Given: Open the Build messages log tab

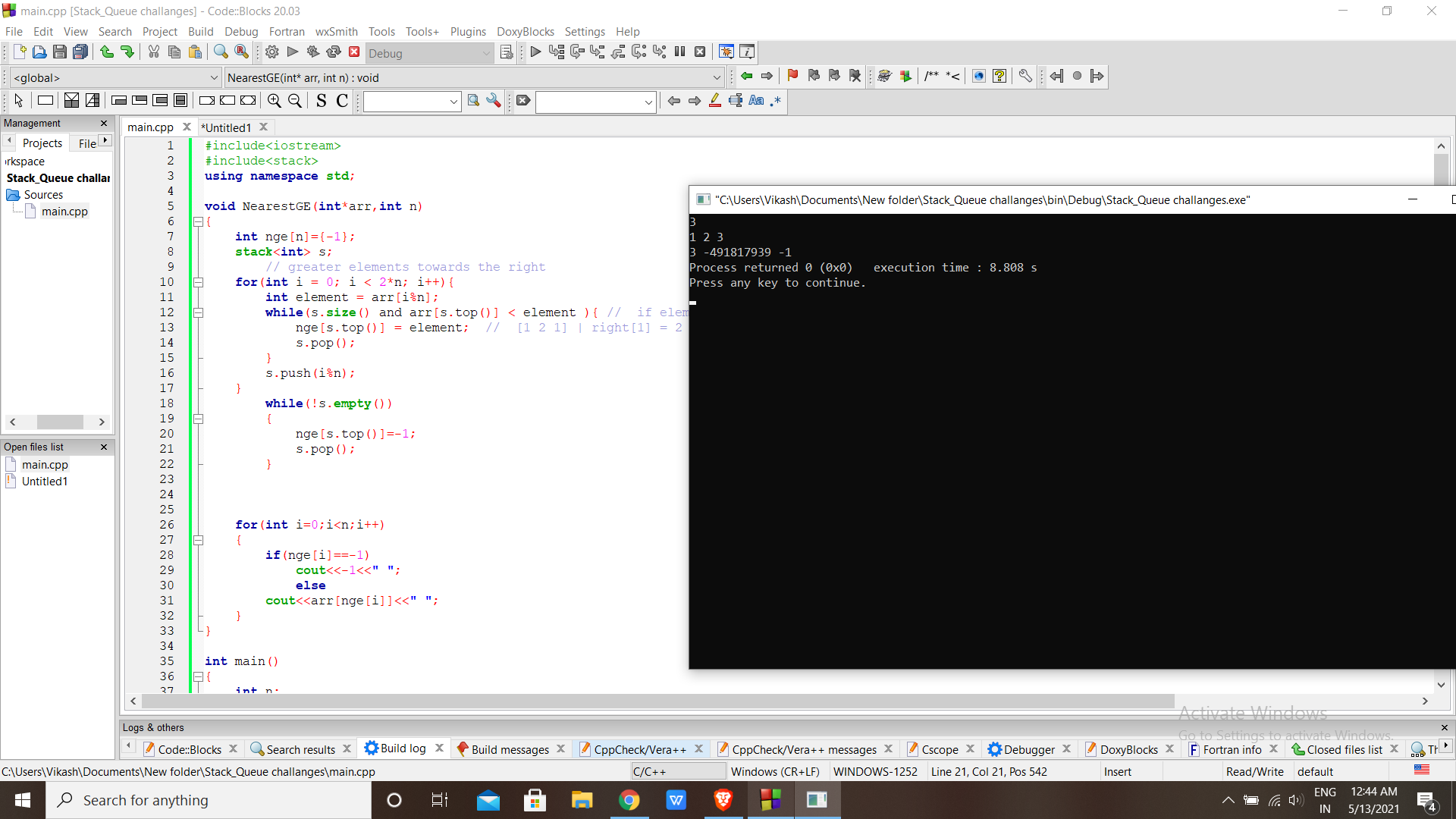Looking at the screenshot, I should [510, 749].
